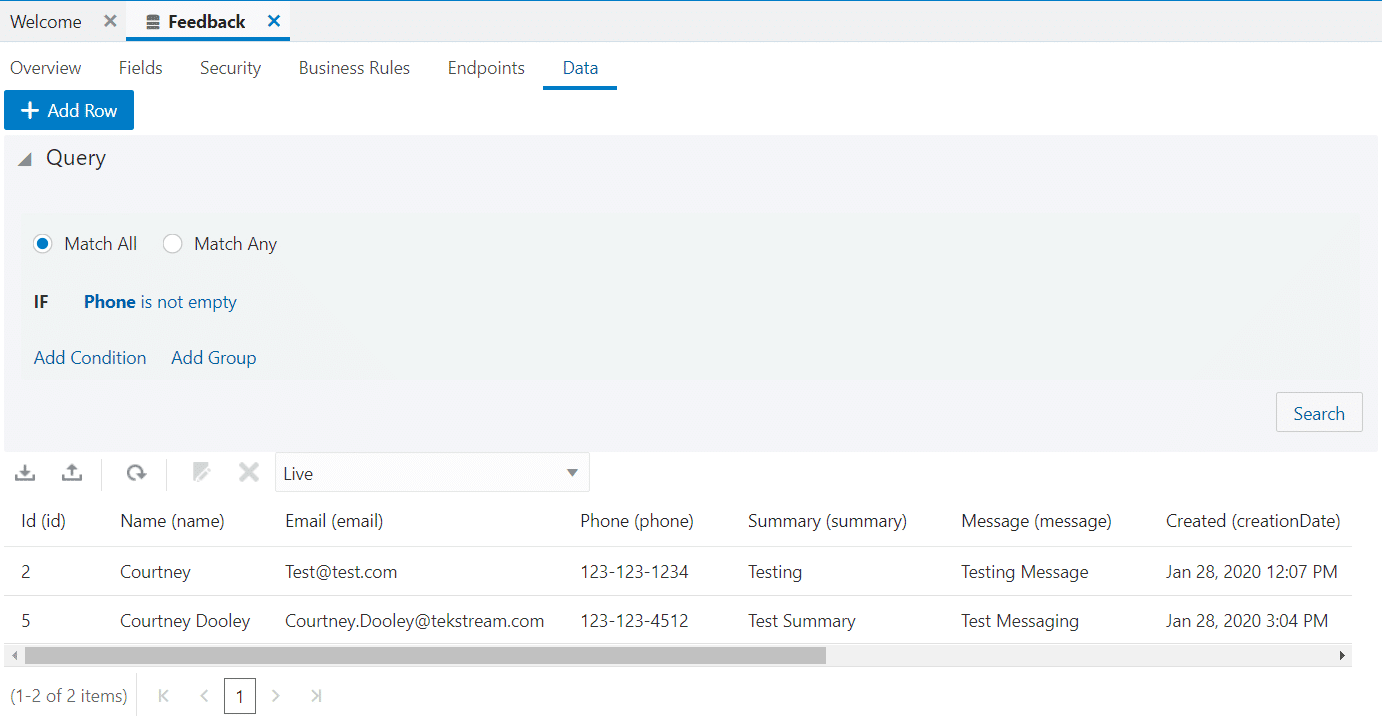Click the Email (email) column header
Viewport: 1382px width, 726px height.
[334, 521]
